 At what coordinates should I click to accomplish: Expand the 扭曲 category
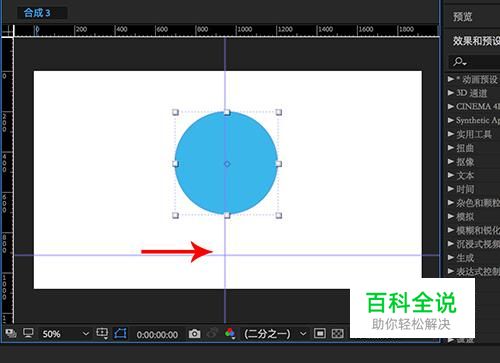pos(451,148)
